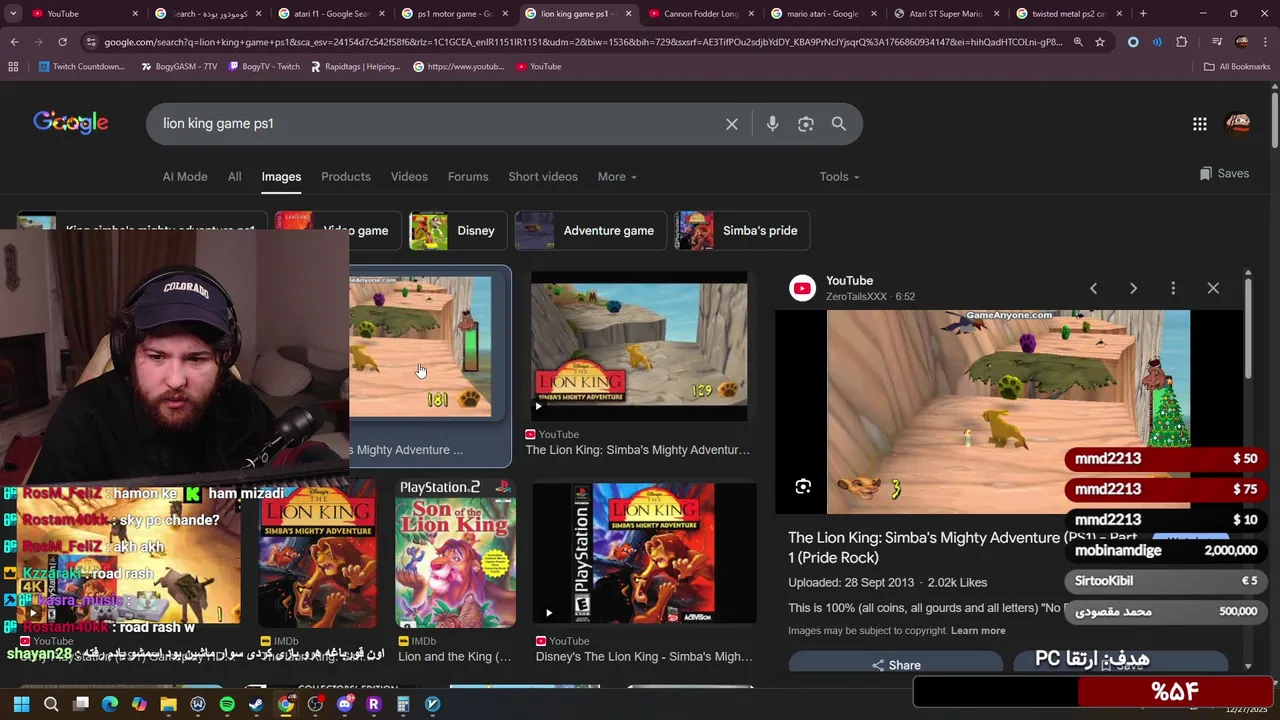Open the thumbnail showing 129 paw counter

tap(639, 347)
